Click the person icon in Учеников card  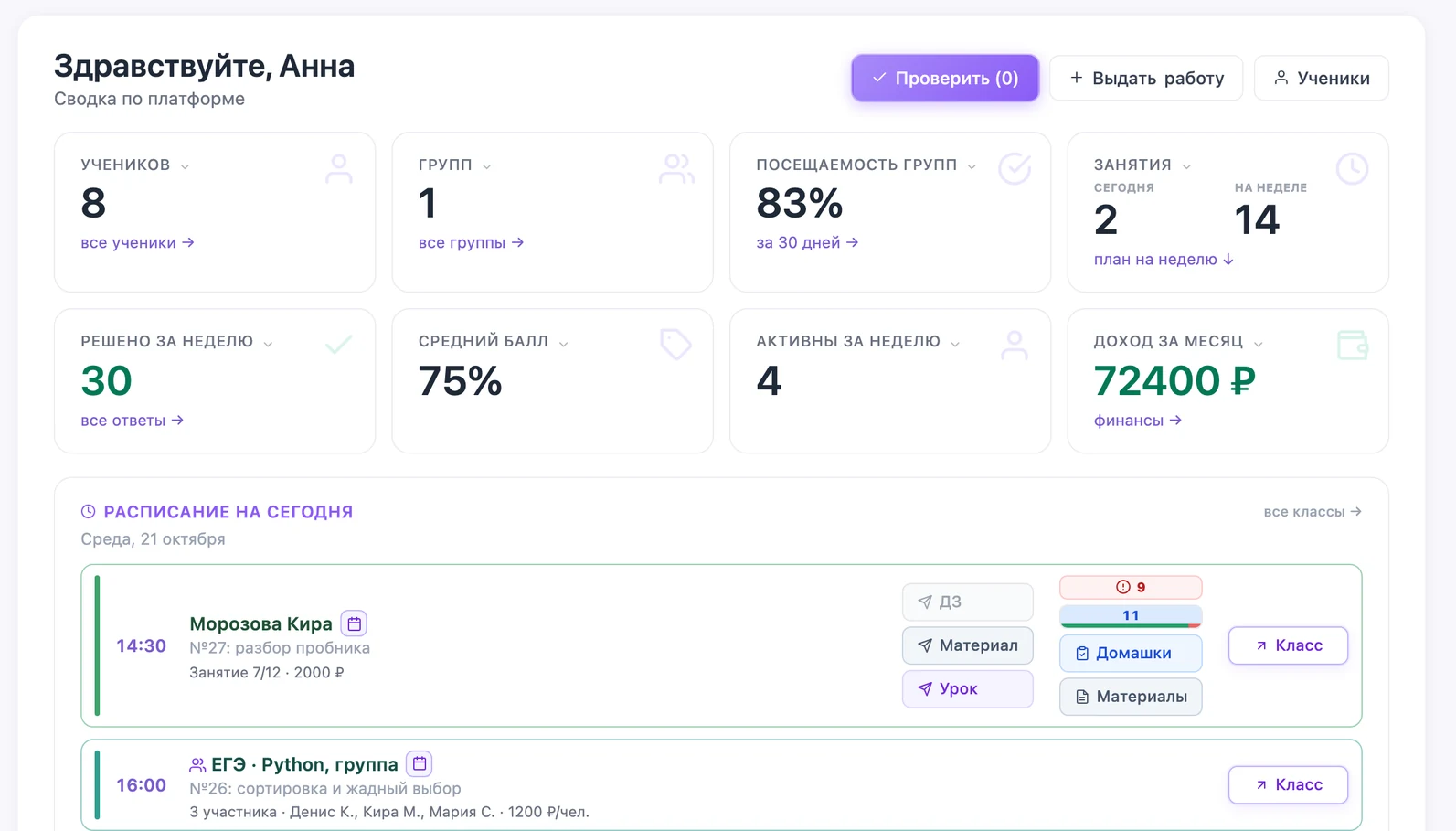pos(339,168)
